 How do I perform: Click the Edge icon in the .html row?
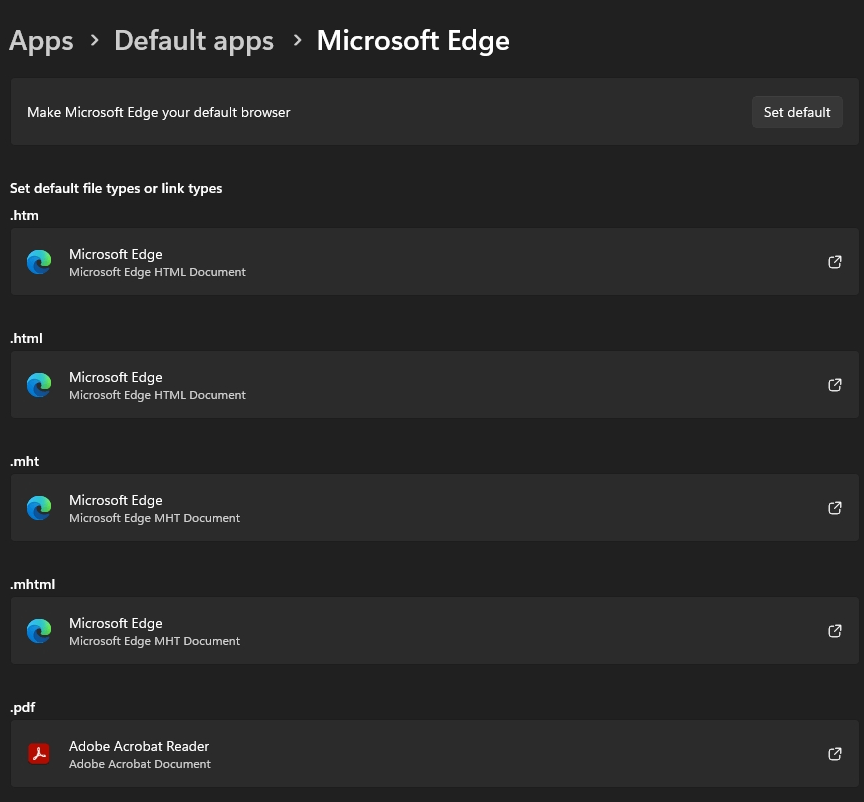(39, 385)
